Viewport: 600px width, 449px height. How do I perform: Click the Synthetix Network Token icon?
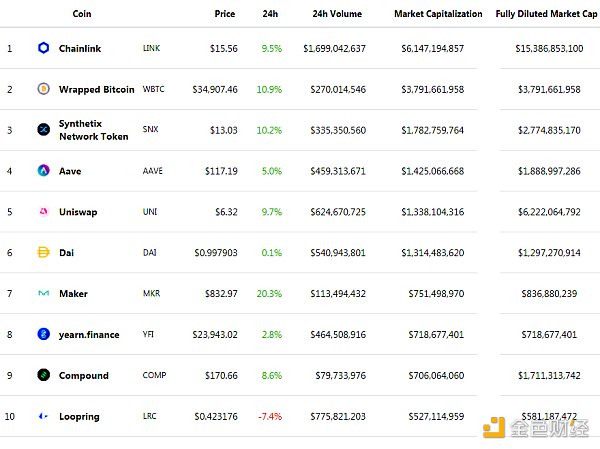point(43,130)
